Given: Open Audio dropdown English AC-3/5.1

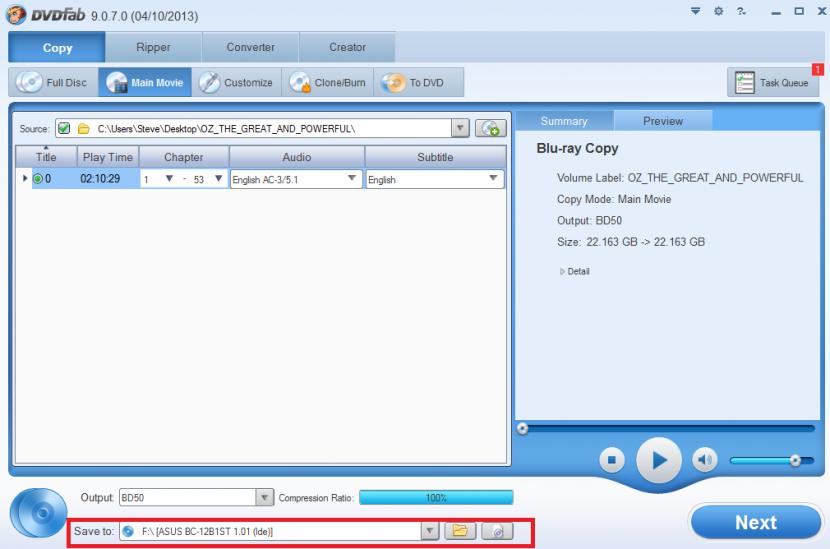Looking at the screenshot, I should [352, 178].
